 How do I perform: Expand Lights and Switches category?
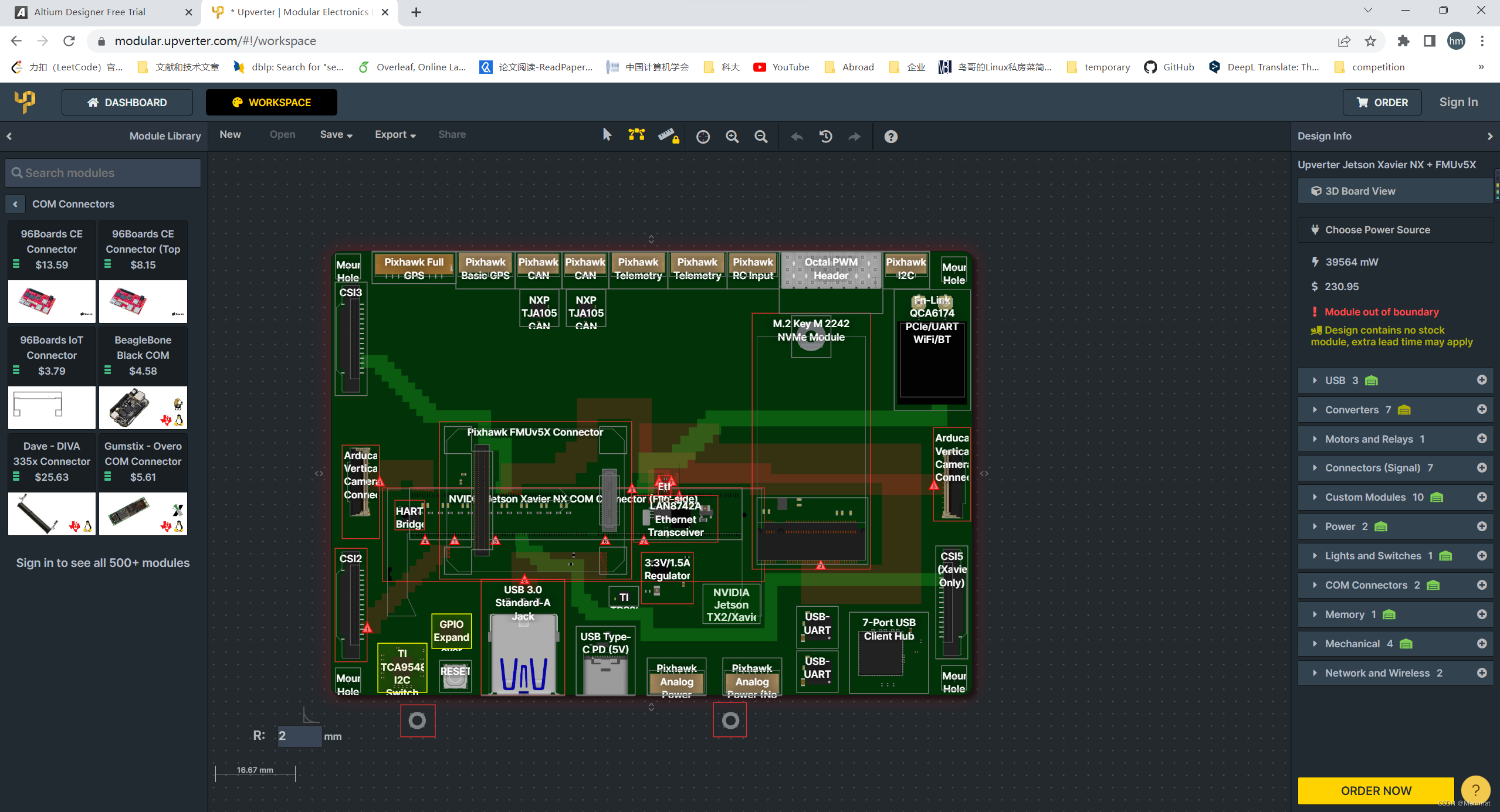point(1314,556)
